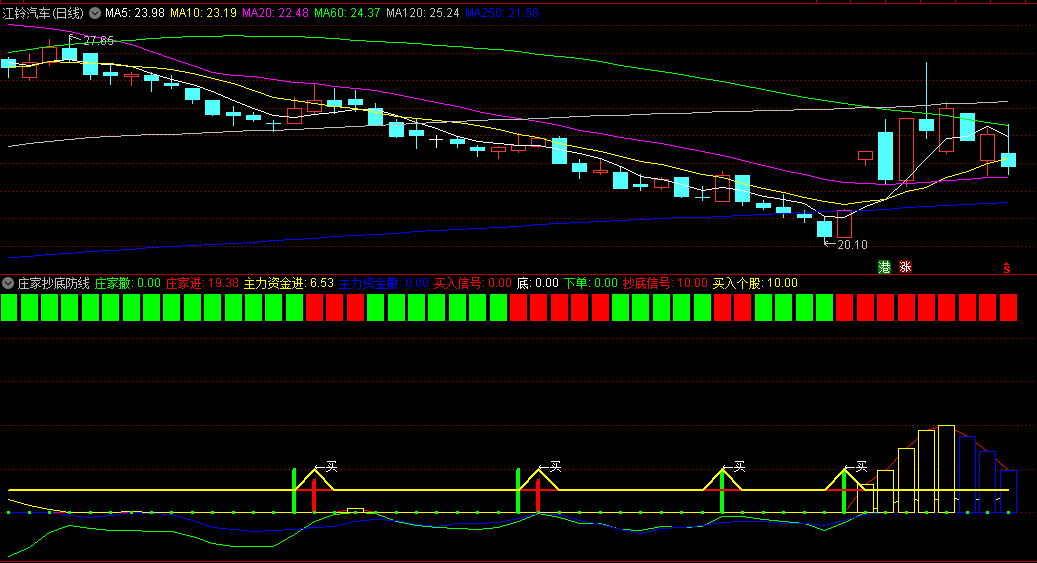Click the 20.10 low price label
Viewport: 1037px width, 563px height.
852,245
